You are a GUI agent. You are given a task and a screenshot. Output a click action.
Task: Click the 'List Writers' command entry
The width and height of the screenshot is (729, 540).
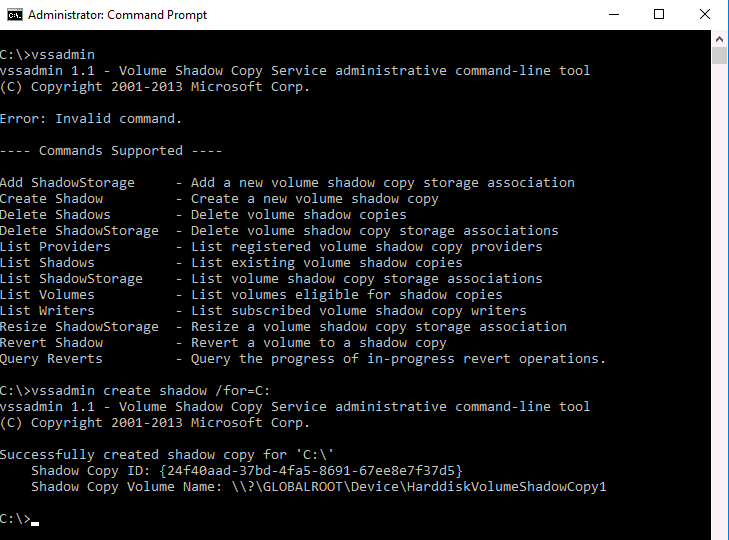(47, 311)
